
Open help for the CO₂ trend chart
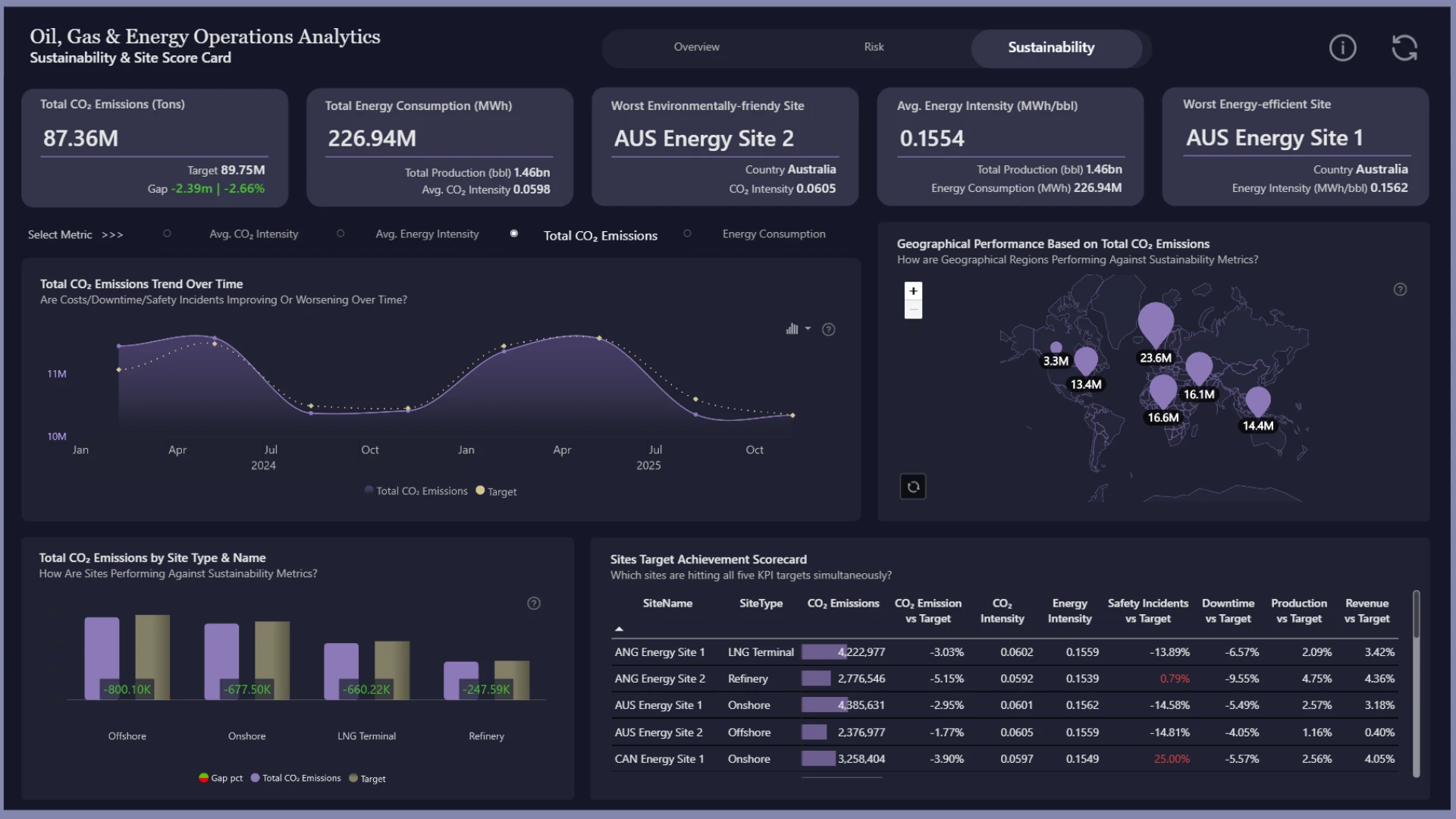[x=829, y=329]
